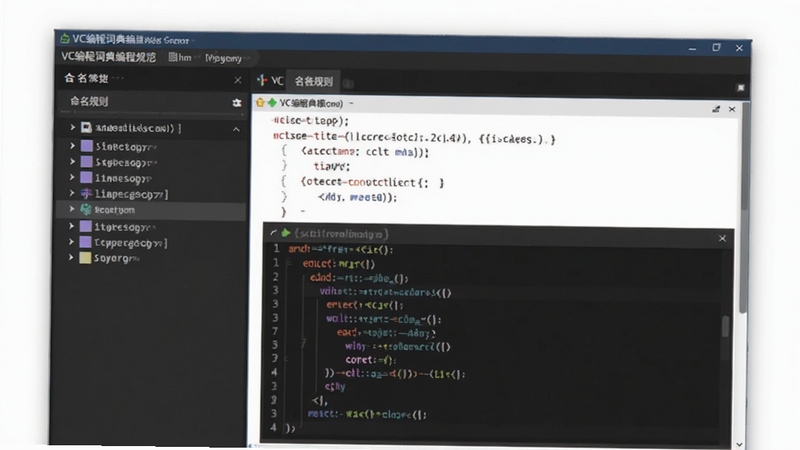Screen dimensions: 800x450
Task: Click the 'cjhy' code line in dark panel
Action: click(335, 387)
